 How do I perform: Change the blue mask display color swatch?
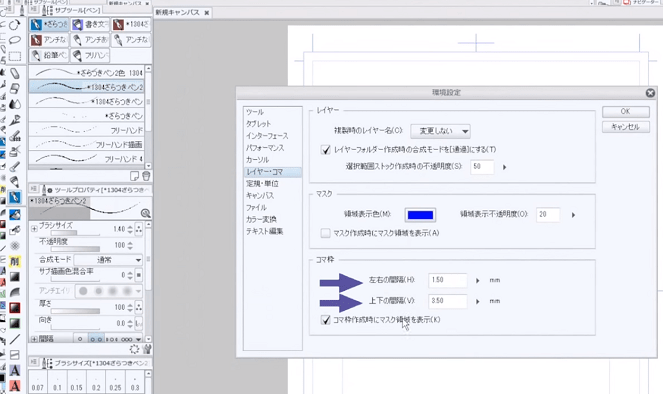tap(420, 215)
